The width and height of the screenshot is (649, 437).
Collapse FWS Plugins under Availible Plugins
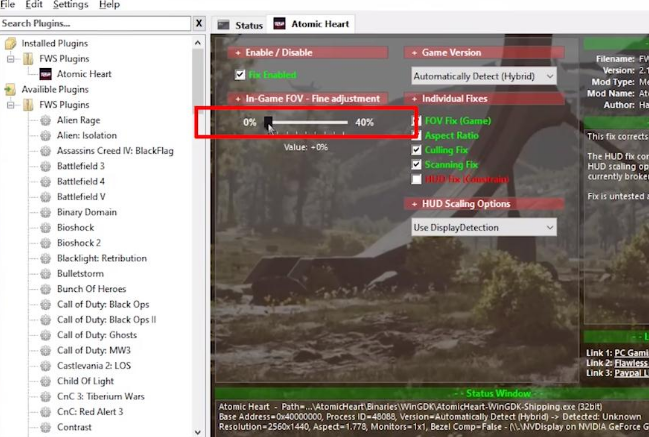pos(11,105)
